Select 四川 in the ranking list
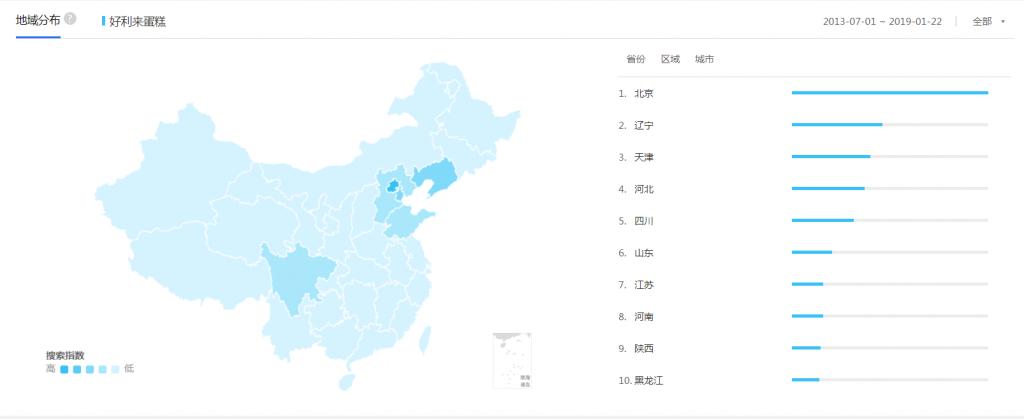 643,221
